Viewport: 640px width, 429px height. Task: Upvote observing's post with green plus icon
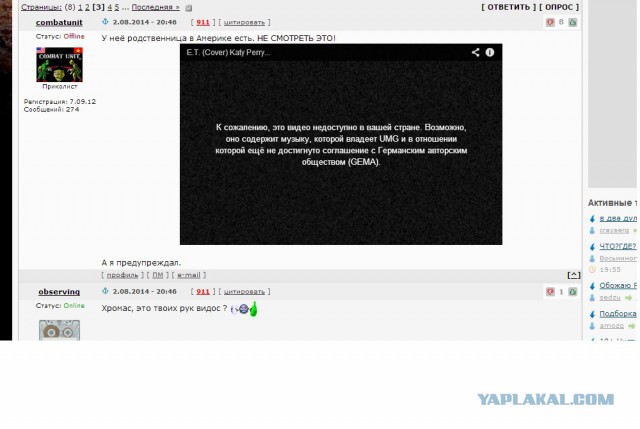click(573, 291)
